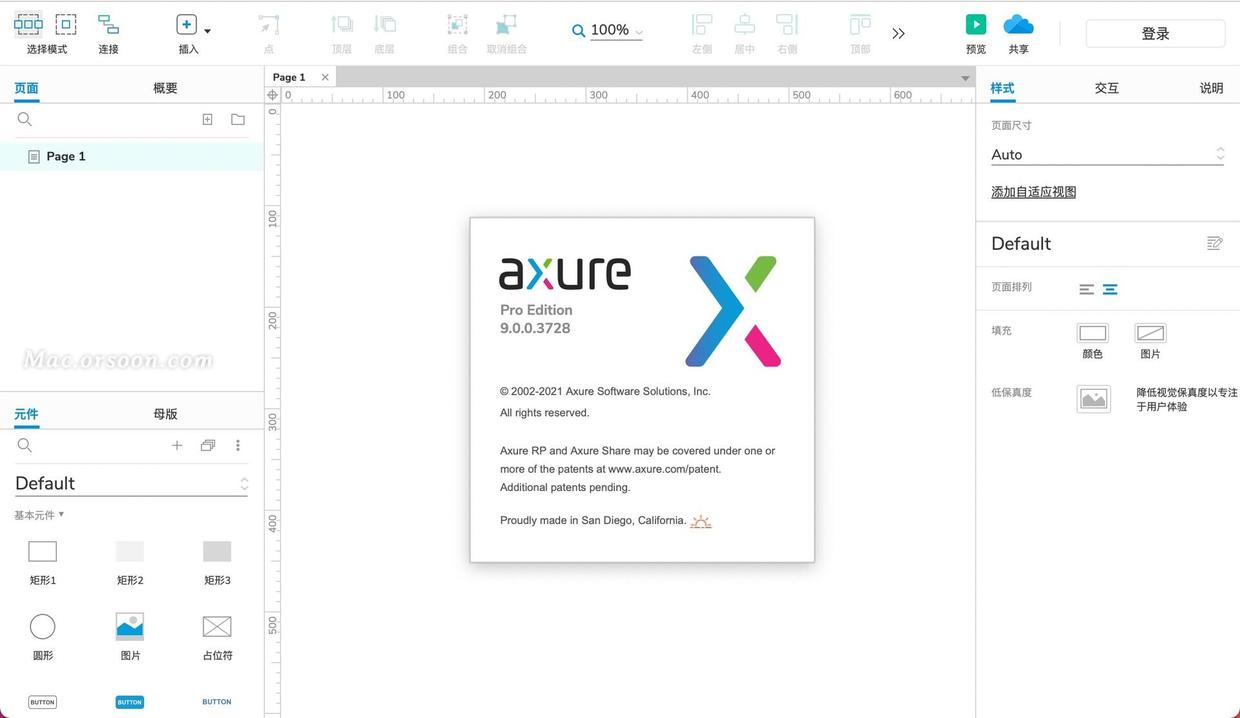This screenshot has height=718, width=1240.
Task: Click the 登录 login button
Action: (x=1155, y=33)
